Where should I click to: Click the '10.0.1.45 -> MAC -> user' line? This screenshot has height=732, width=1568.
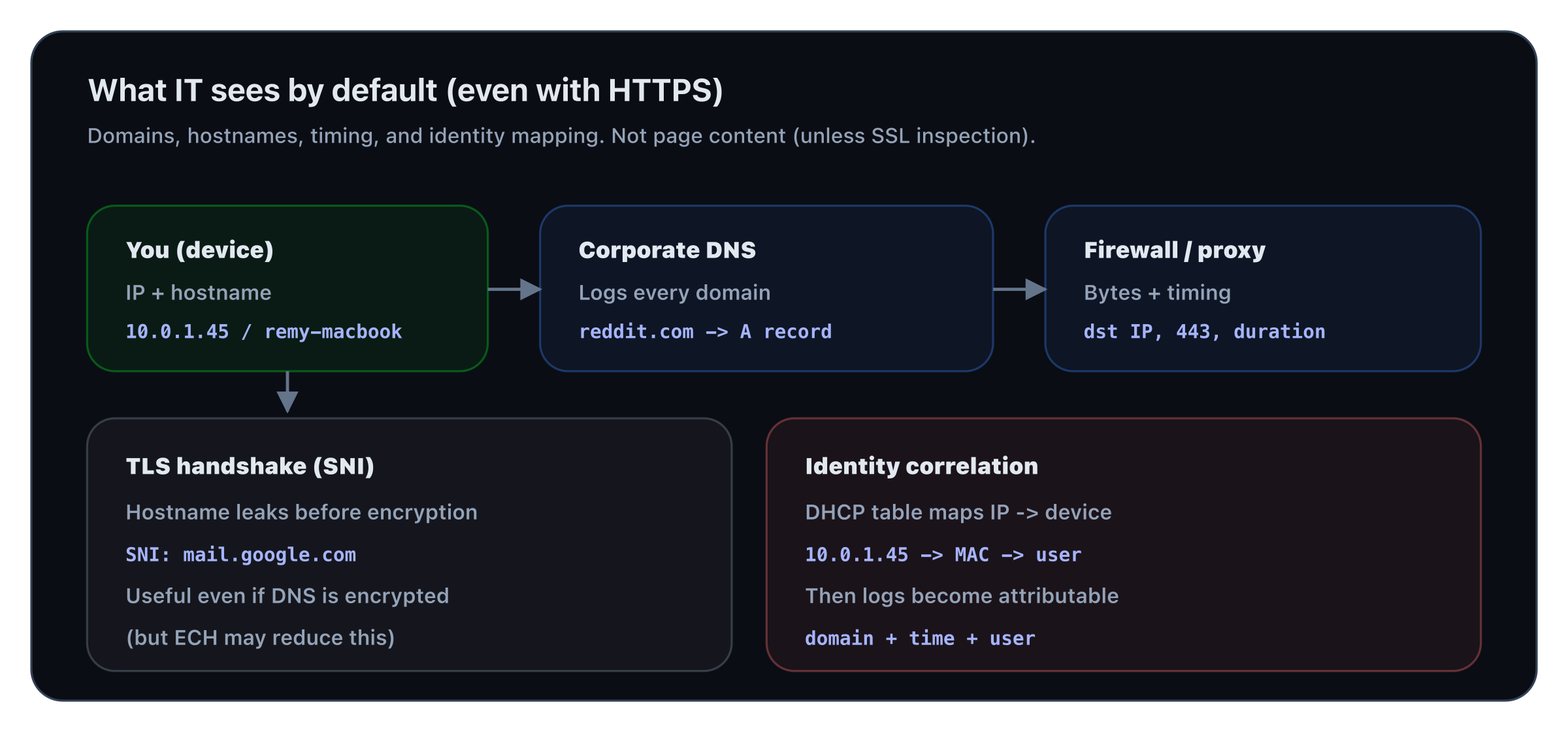pos(943,555)
